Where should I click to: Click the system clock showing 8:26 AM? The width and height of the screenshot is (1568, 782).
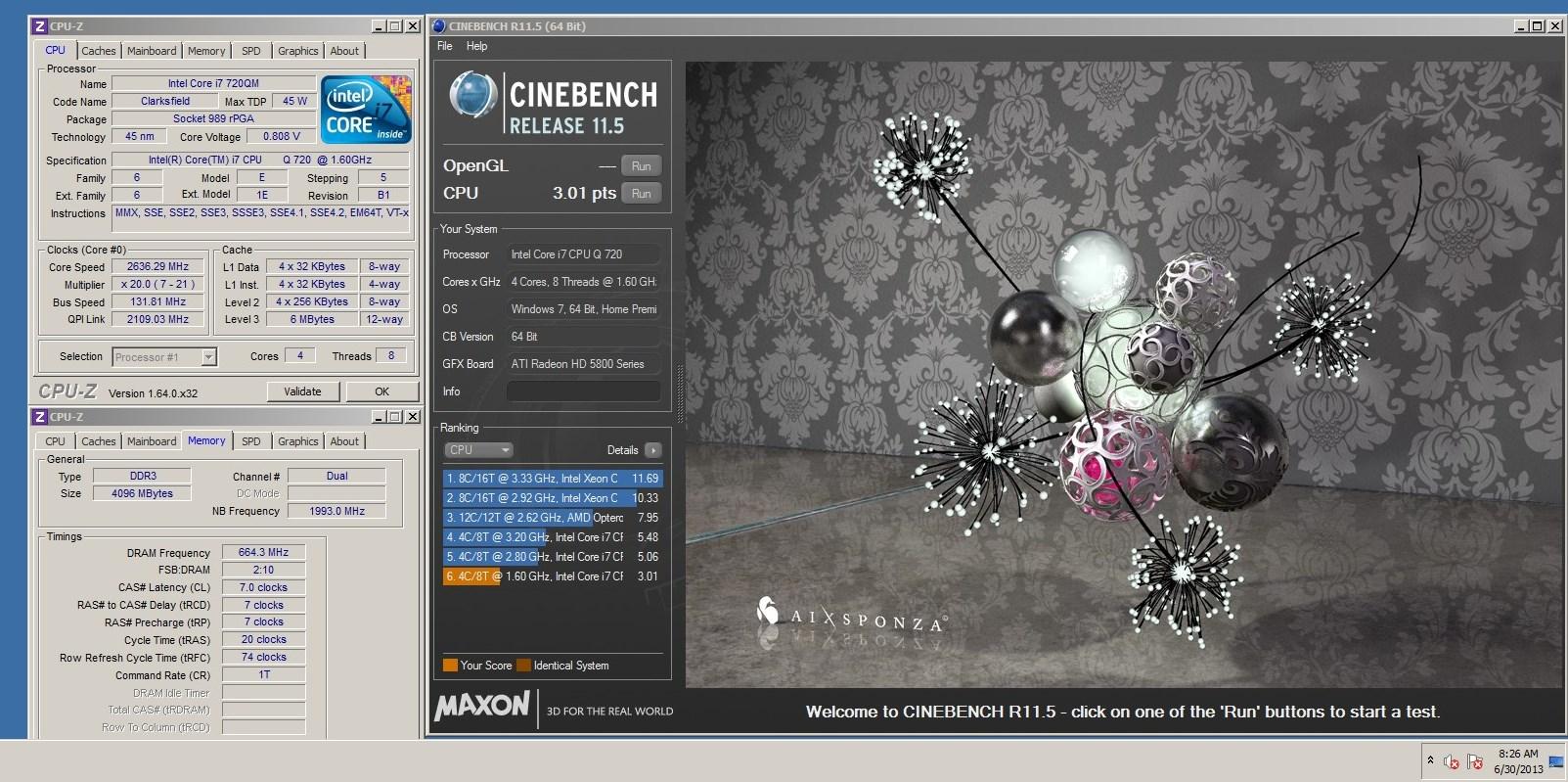pyautogui.click(x=1518, y=761)
